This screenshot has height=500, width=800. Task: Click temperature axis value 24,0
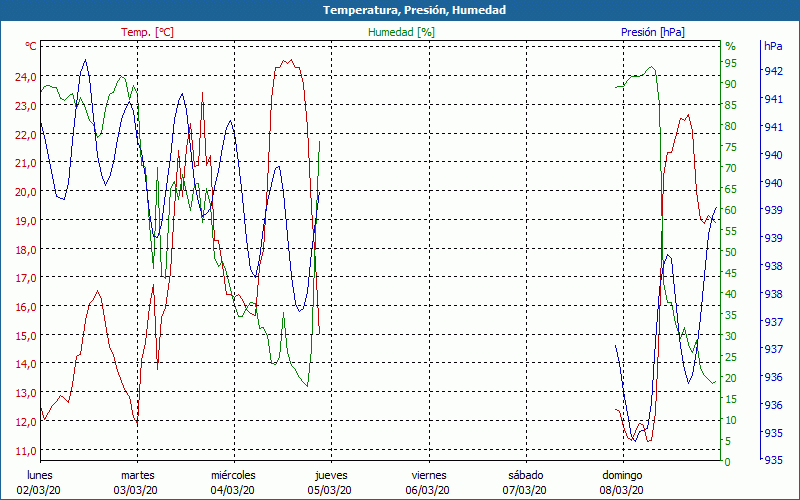click(x=25, y=77)
